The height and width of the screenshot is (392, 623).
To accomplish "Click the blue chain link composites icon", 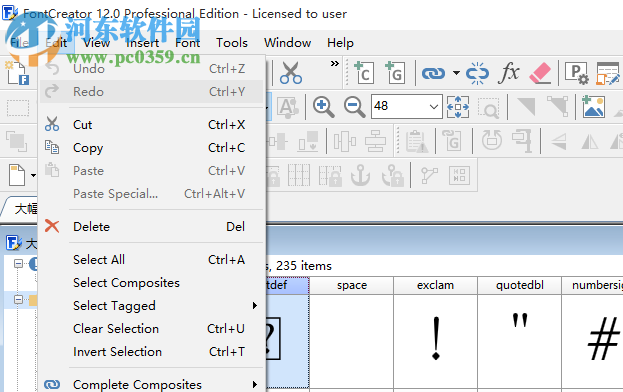I will point(433,73).
